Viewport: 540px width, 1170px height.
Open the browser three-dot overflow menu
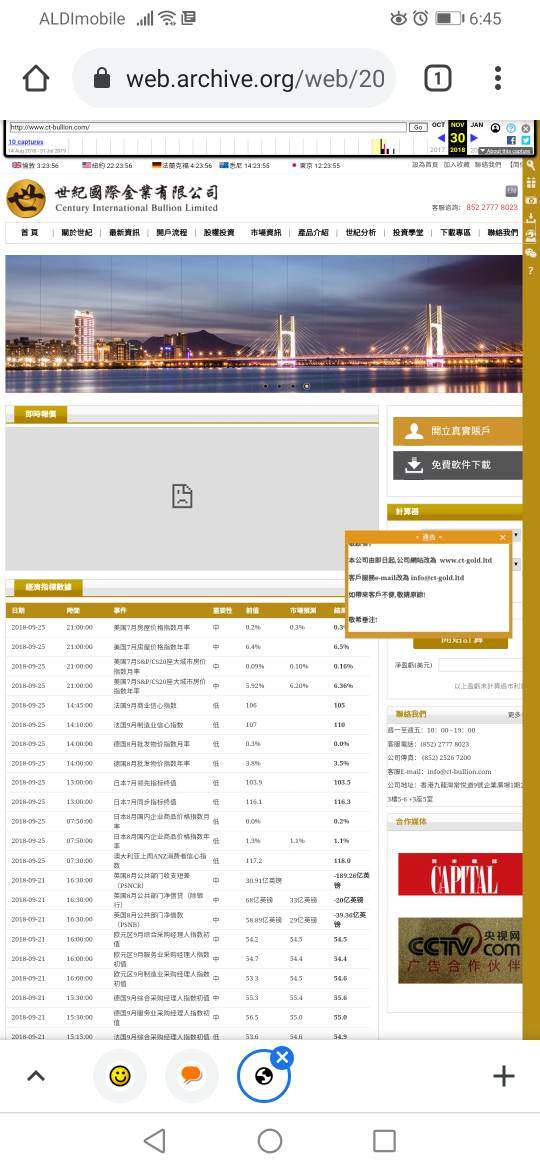pyautogui.click(x=497, y=78)
